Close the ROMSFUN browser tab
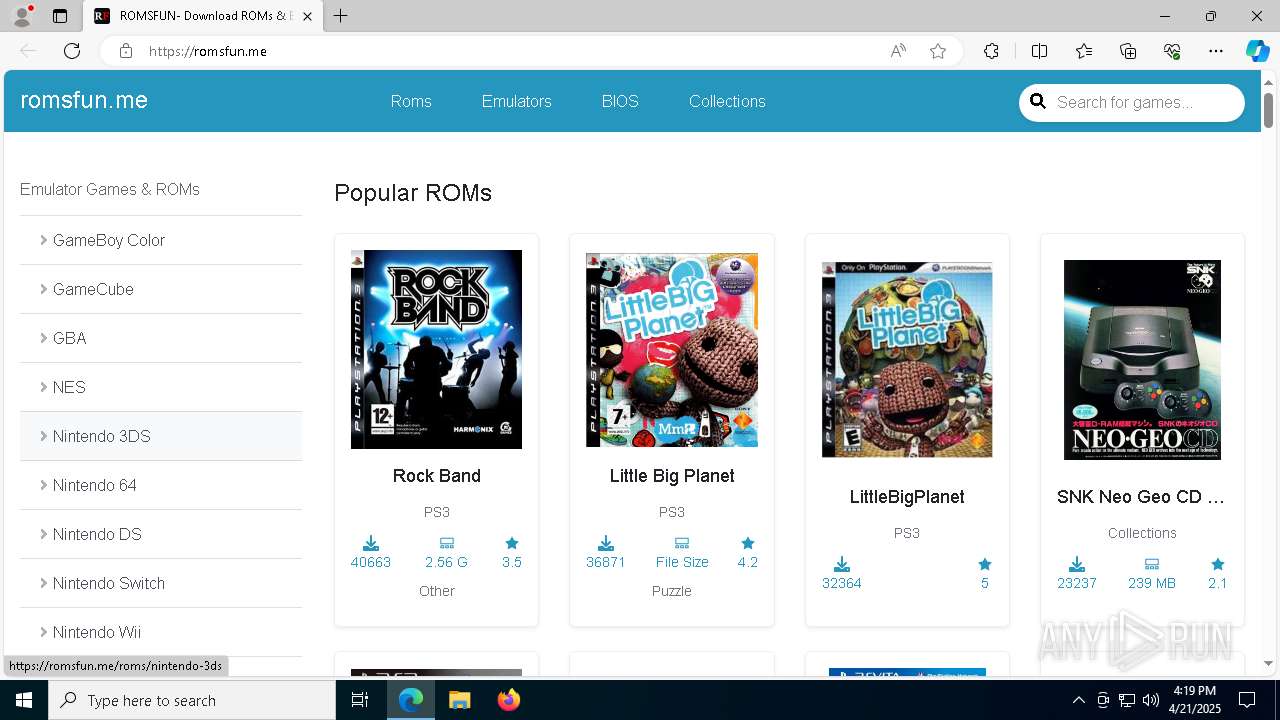The height and width of the screenshot is (720, 1280). [x=307, y=16]
